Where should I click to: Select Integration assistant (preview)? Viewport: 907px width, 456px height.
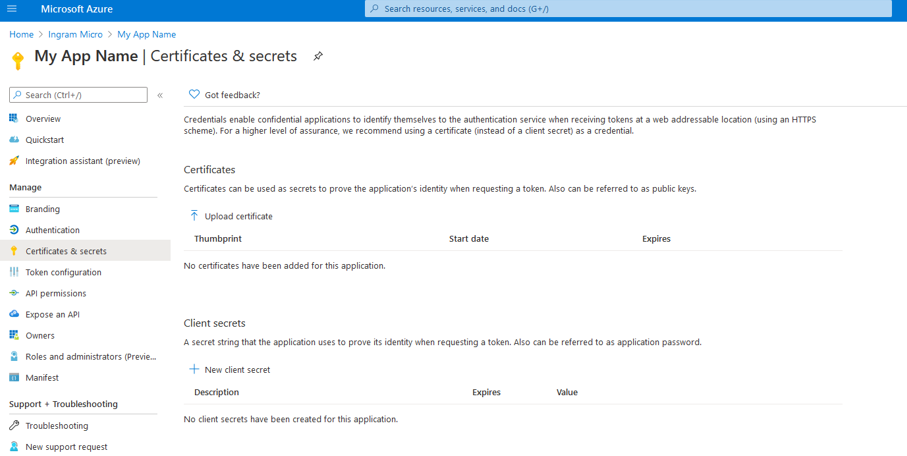click(x=83, y=161)
